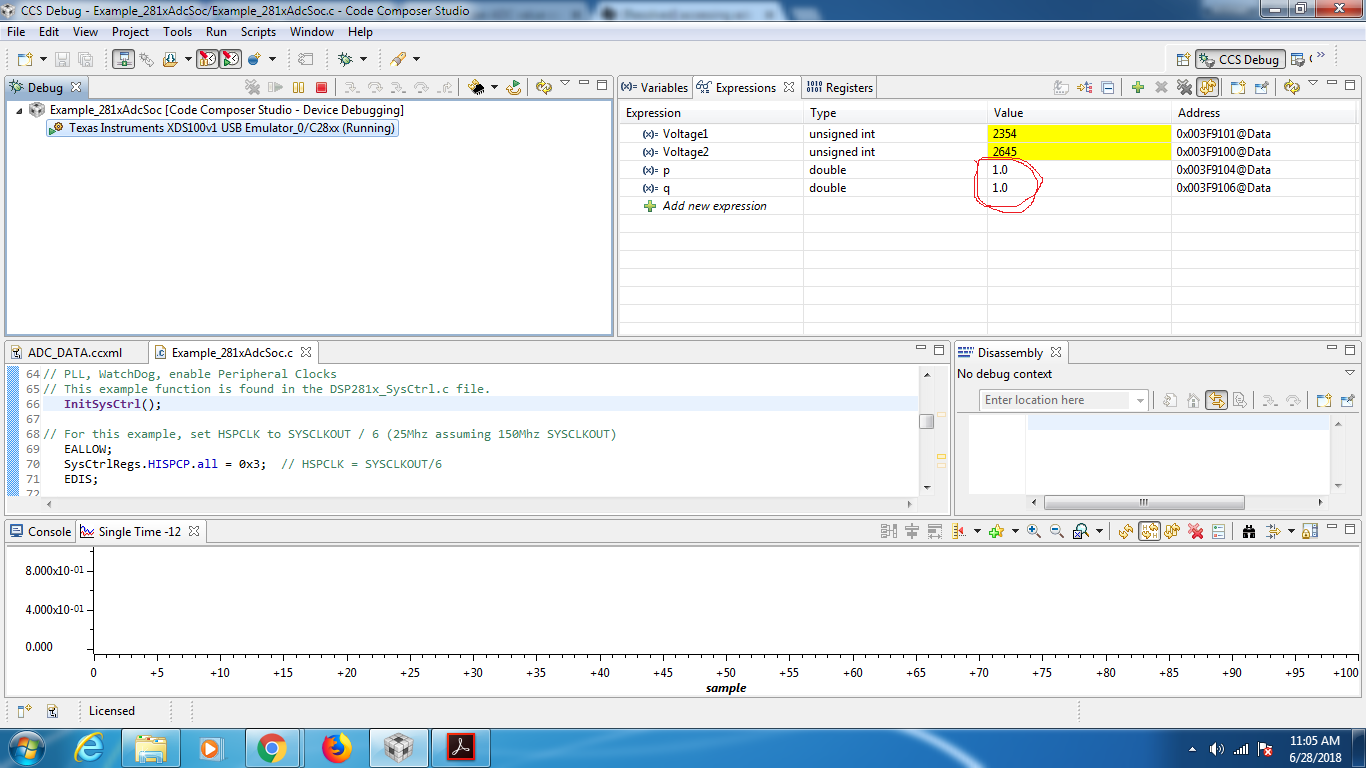Click the Remove All Expressions double-X icon

[x=1184, y=88]
